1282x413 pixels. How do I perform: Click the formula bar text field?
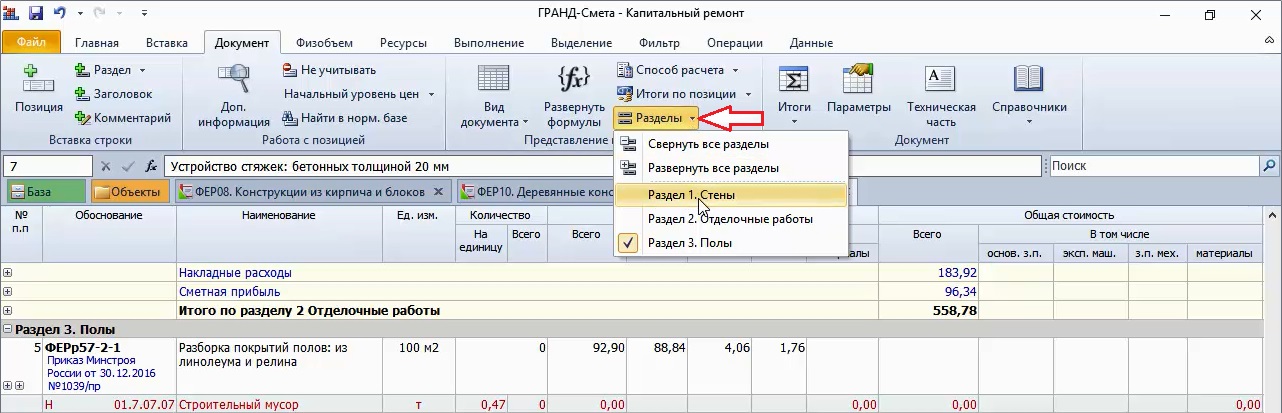(605, 166)
